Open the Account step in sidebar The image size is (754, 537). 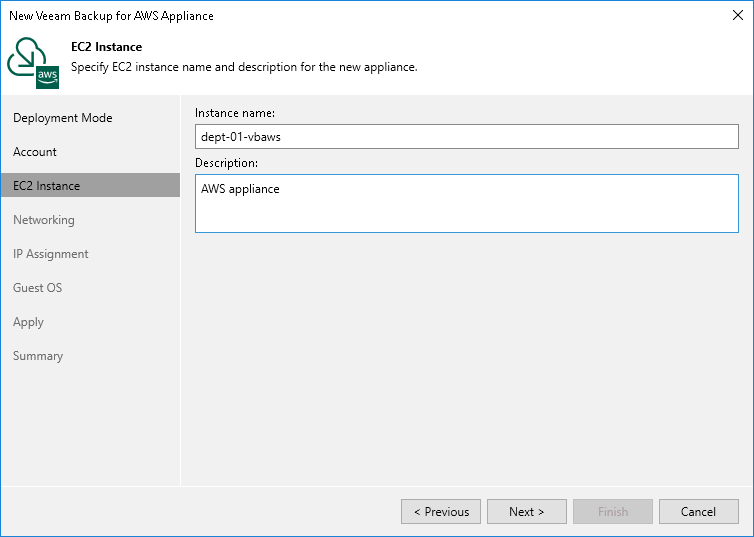tap(35, 152)
